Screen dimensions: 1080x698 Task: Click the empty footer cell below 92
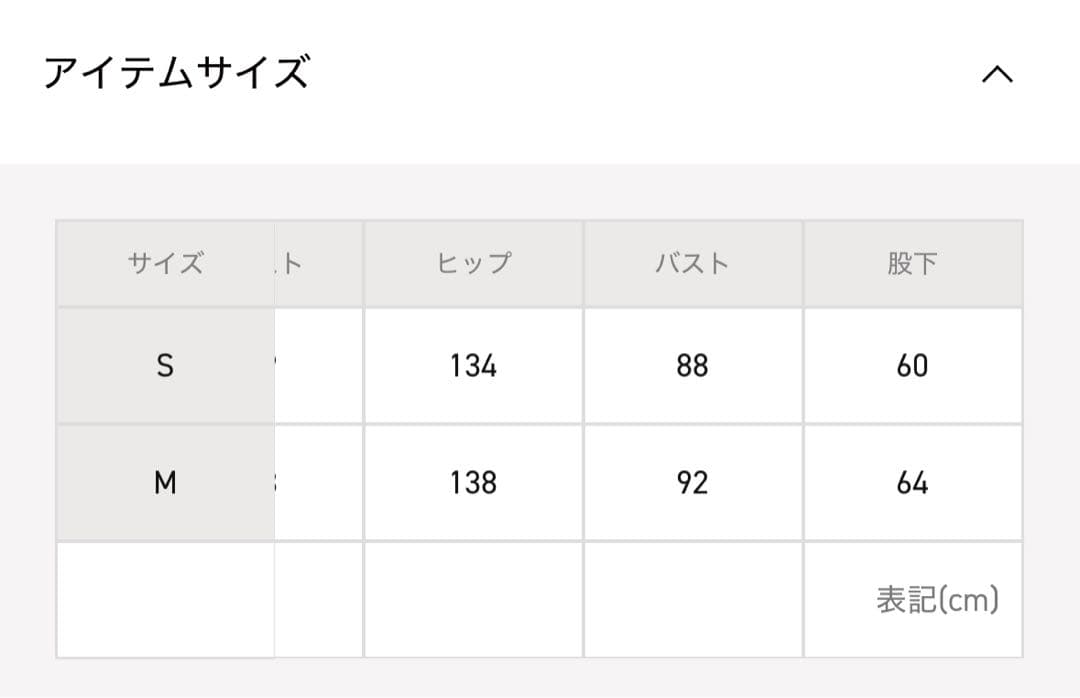[692, 600]
